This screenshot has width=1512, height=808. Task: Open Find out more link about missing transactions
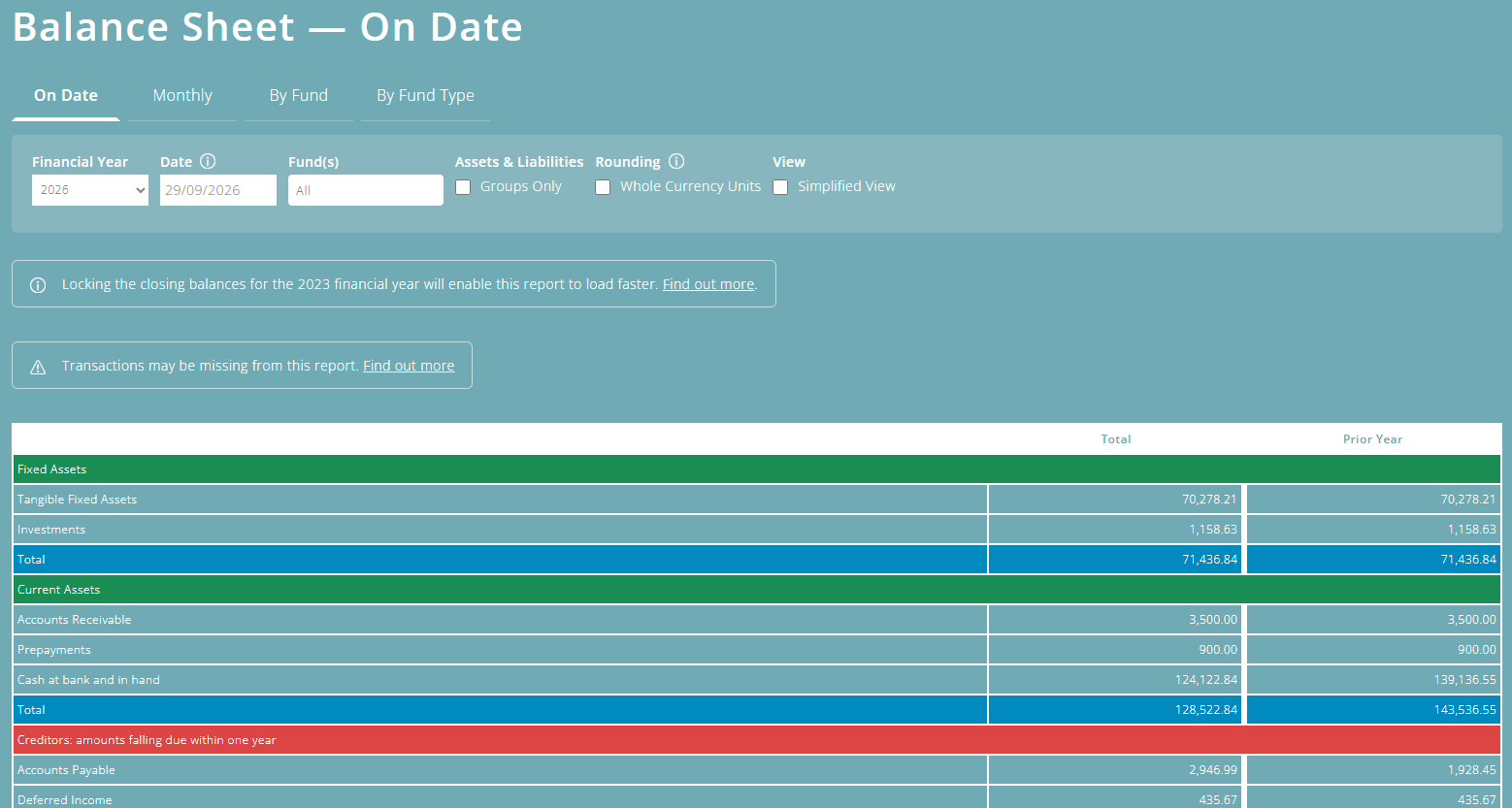click(x=409, y=366)
